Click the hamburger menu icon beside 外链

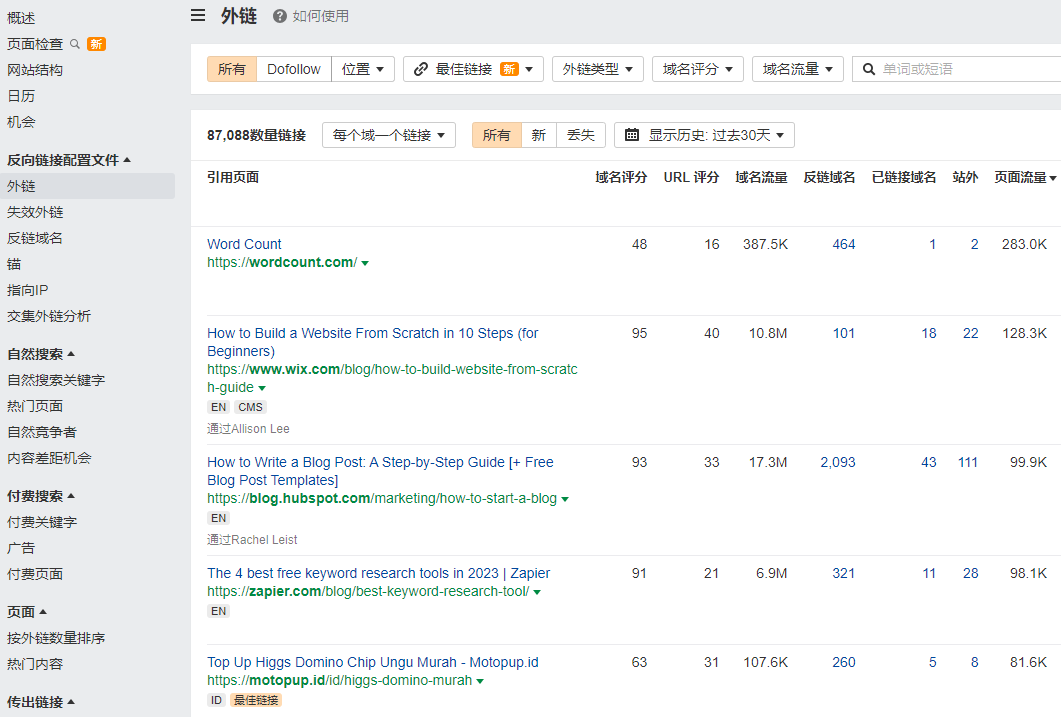(x=198, y=16)
